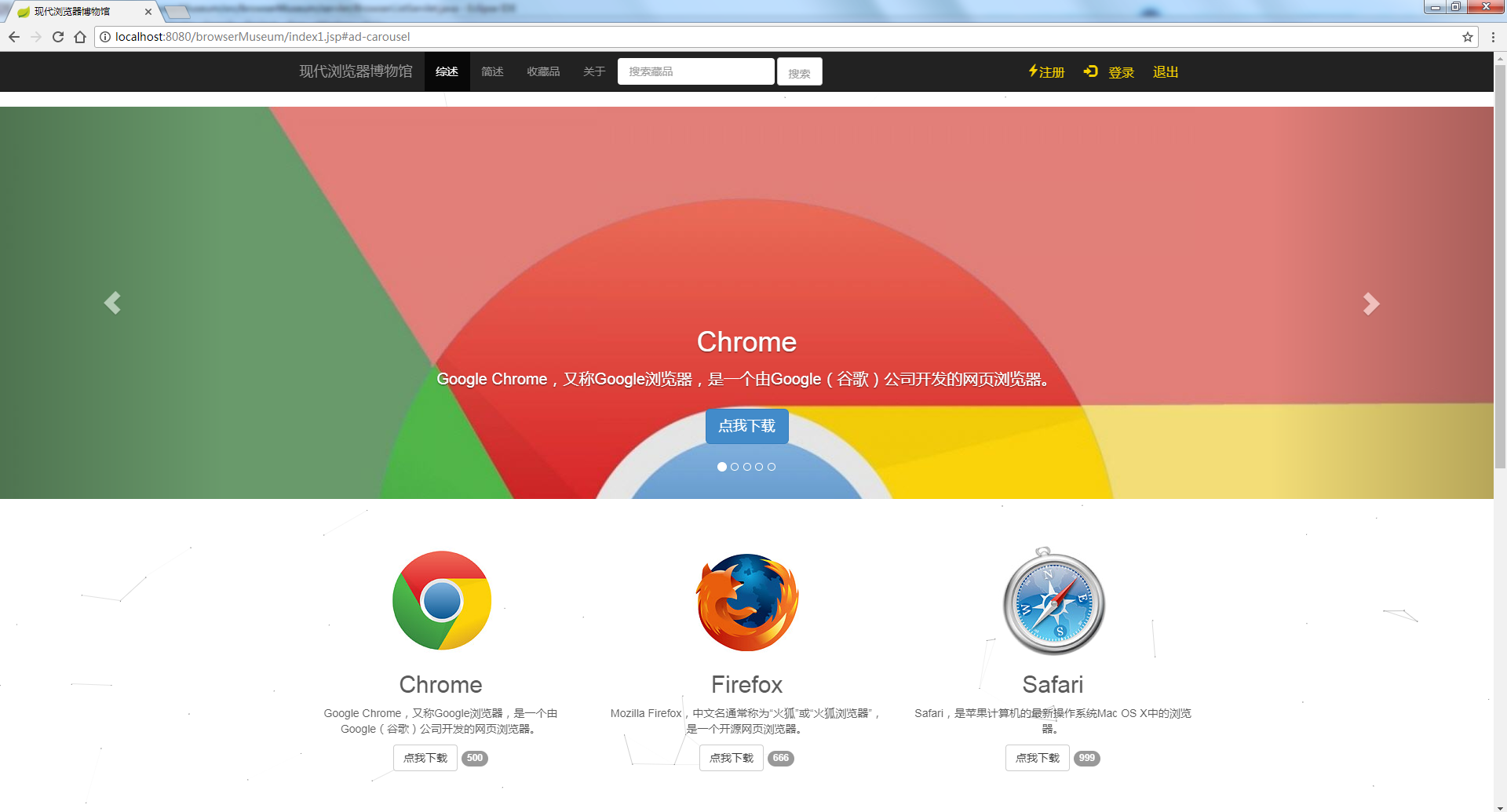Click the 500 download count badge
Screen dimensions: 1507x812
tap(475, 758)
